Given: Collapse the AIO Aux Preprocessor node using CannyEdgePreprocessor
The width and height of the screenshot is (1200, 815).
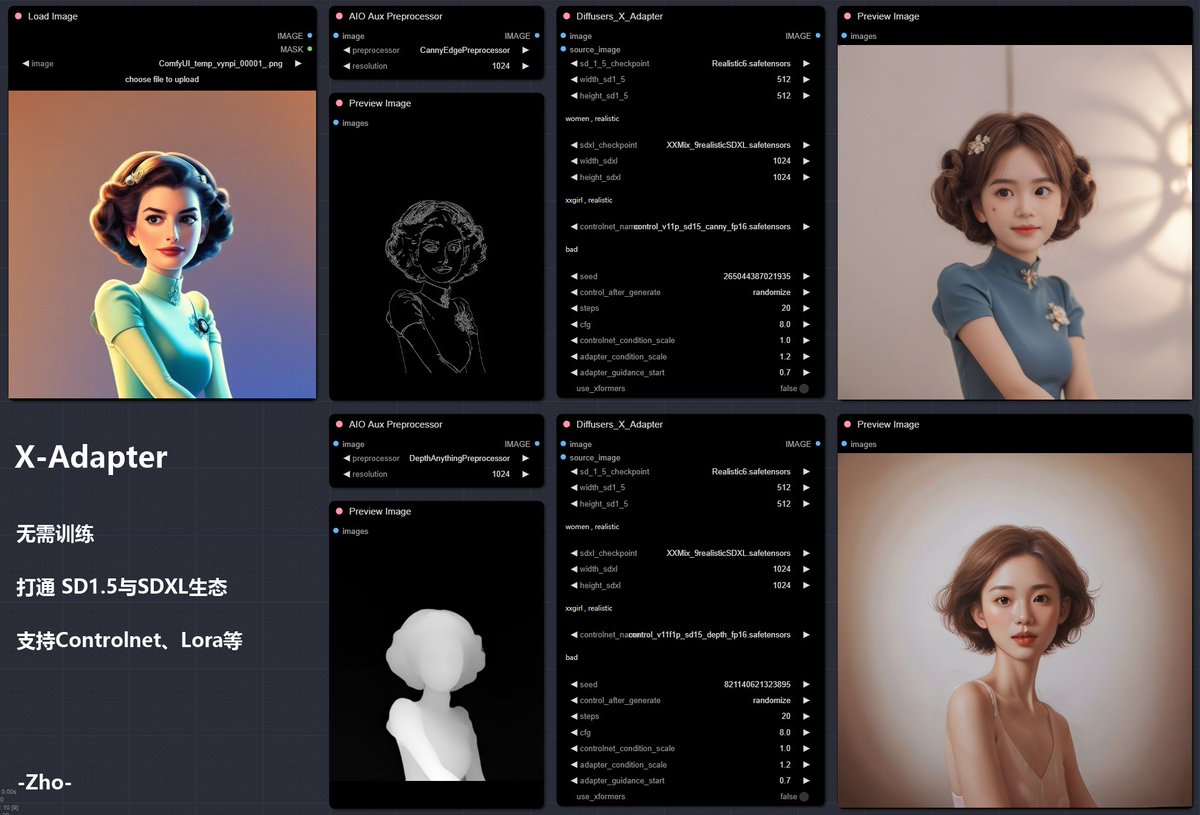Looking at the screenshot, I should click(x=340, y=16).
